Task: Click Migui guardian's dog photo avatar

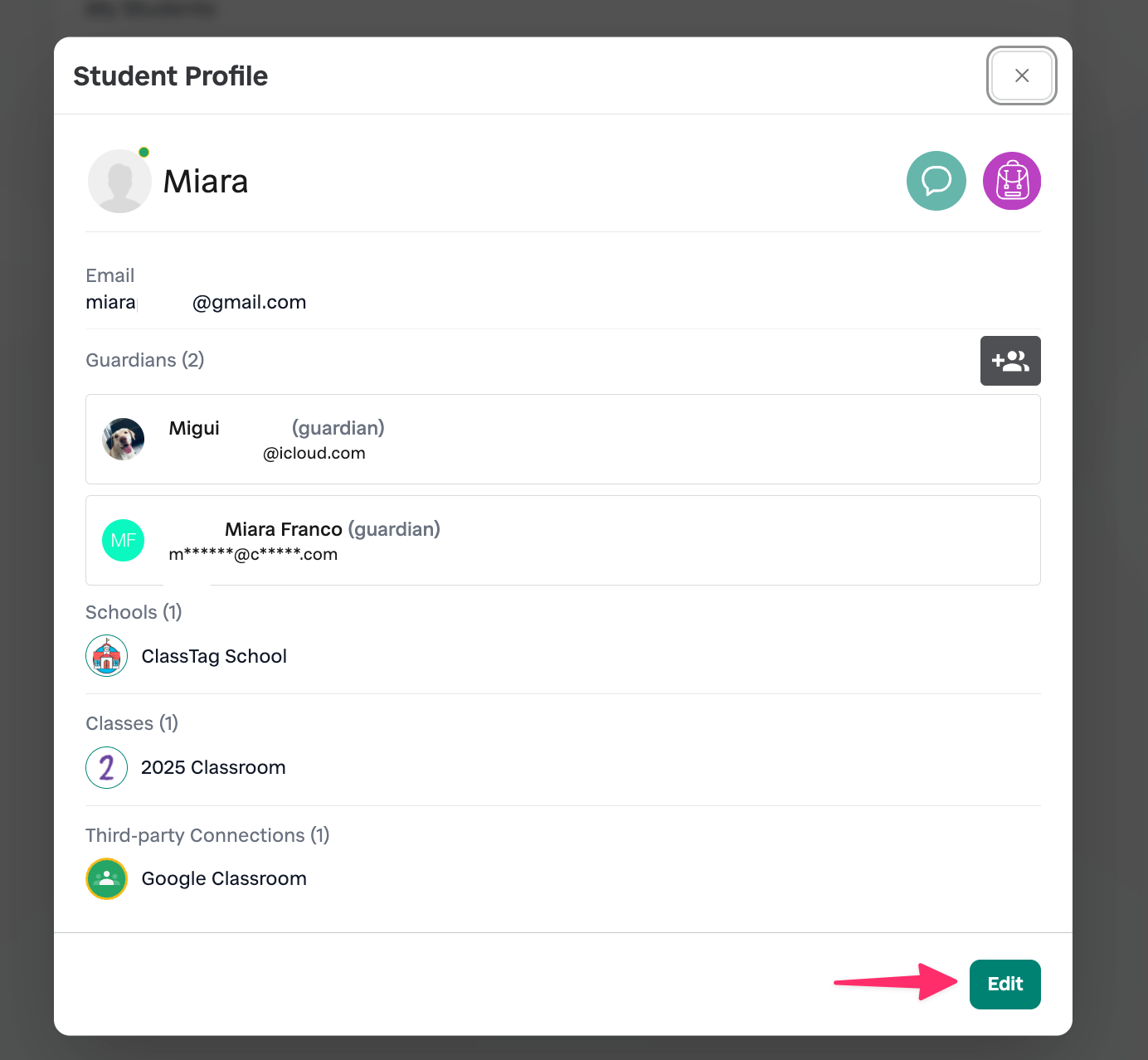Action: [123, 439]
